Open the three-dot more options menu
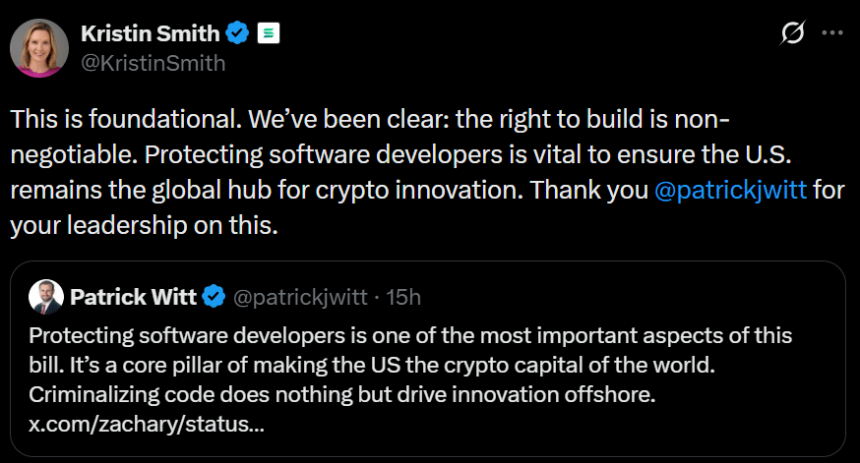This screenshot has height=463, width=860. tap(832, 33)
